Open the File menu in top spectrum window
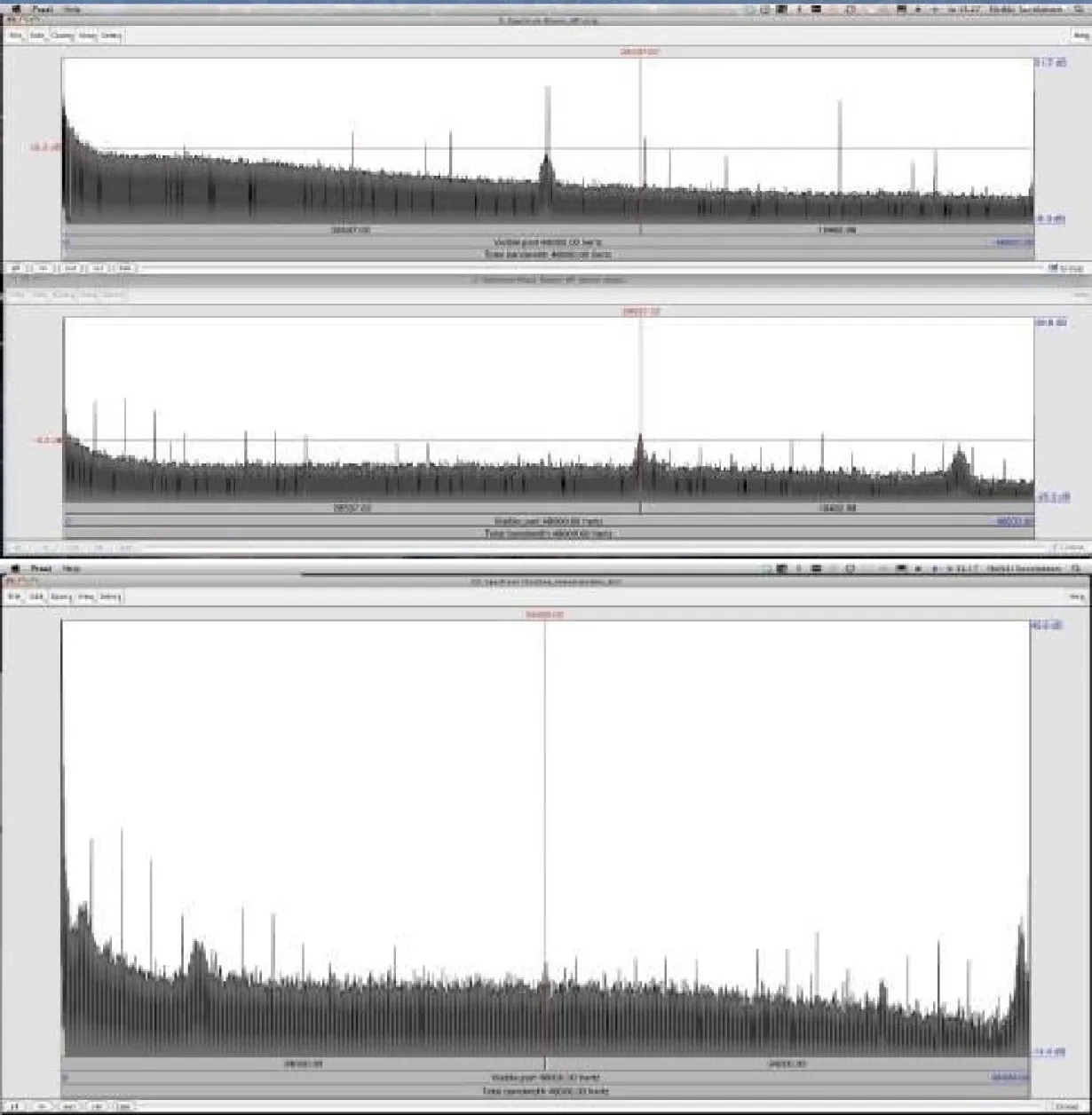The width and height of the screenshot is (1092, 1115). [x=15, y=36]
